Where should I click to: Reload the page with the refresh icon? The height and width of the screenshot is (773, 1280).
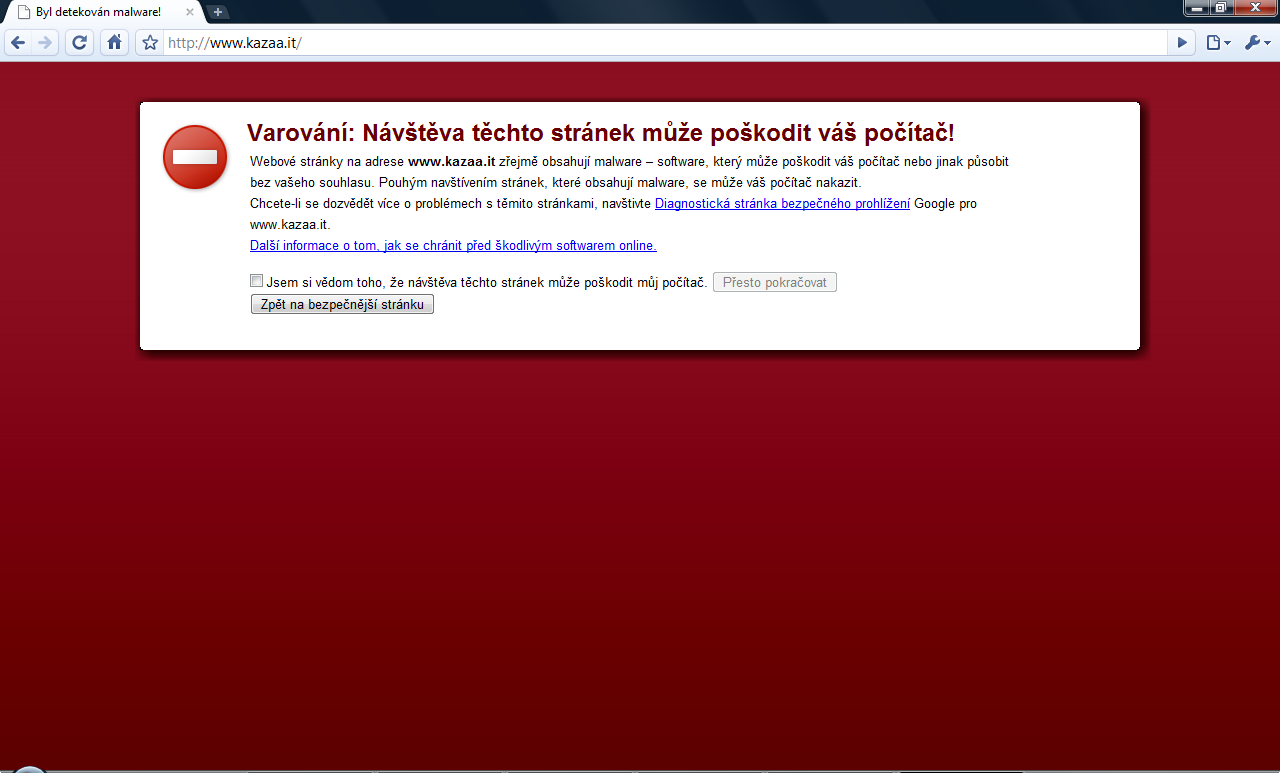pos(80,42)
